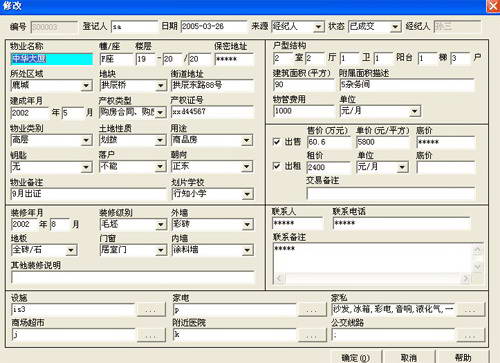This screenshot has width=500, height=363.
Task: Open the 内墙 dropdown showing 涂料墙
Action: (x=247, y=250)
